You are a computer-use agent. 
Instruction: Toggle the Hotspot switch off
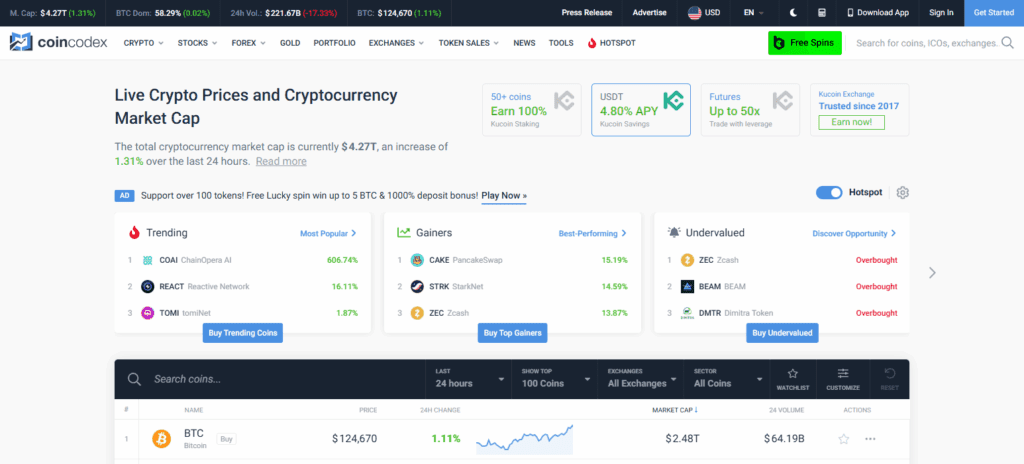coord(829,192)
